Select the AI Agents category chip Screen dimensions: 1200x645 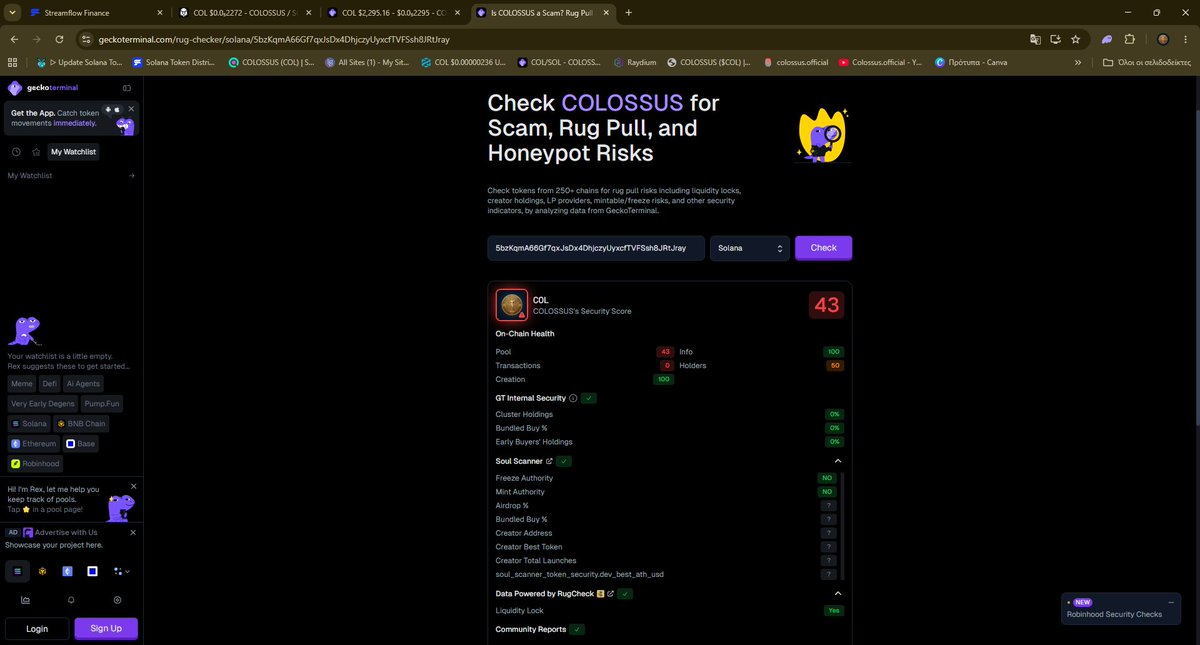[x=83, y=384]
